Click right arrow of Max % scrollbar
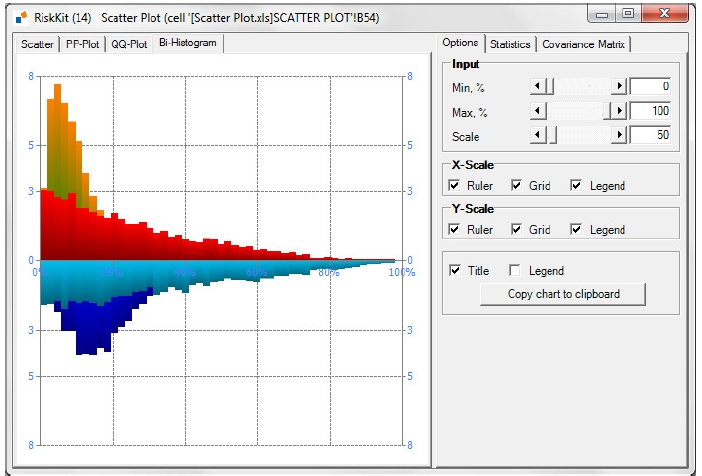The image size is (702, 476). (x=620, y=111)
